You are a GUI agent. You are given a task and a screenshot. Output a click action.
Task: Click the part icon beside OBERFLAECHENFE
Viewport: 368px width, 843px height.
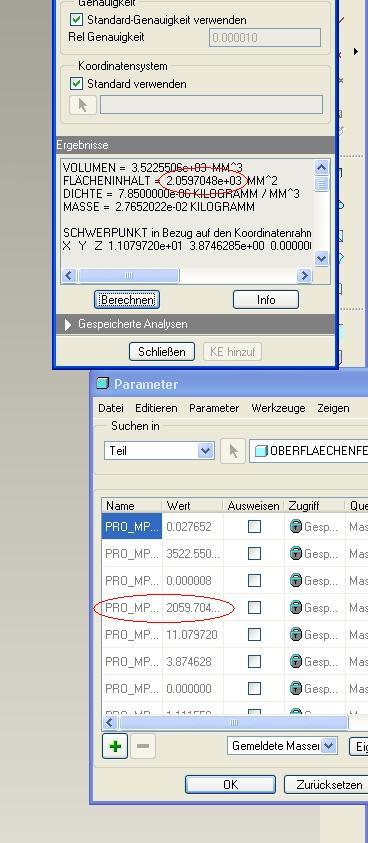point(261,451)
